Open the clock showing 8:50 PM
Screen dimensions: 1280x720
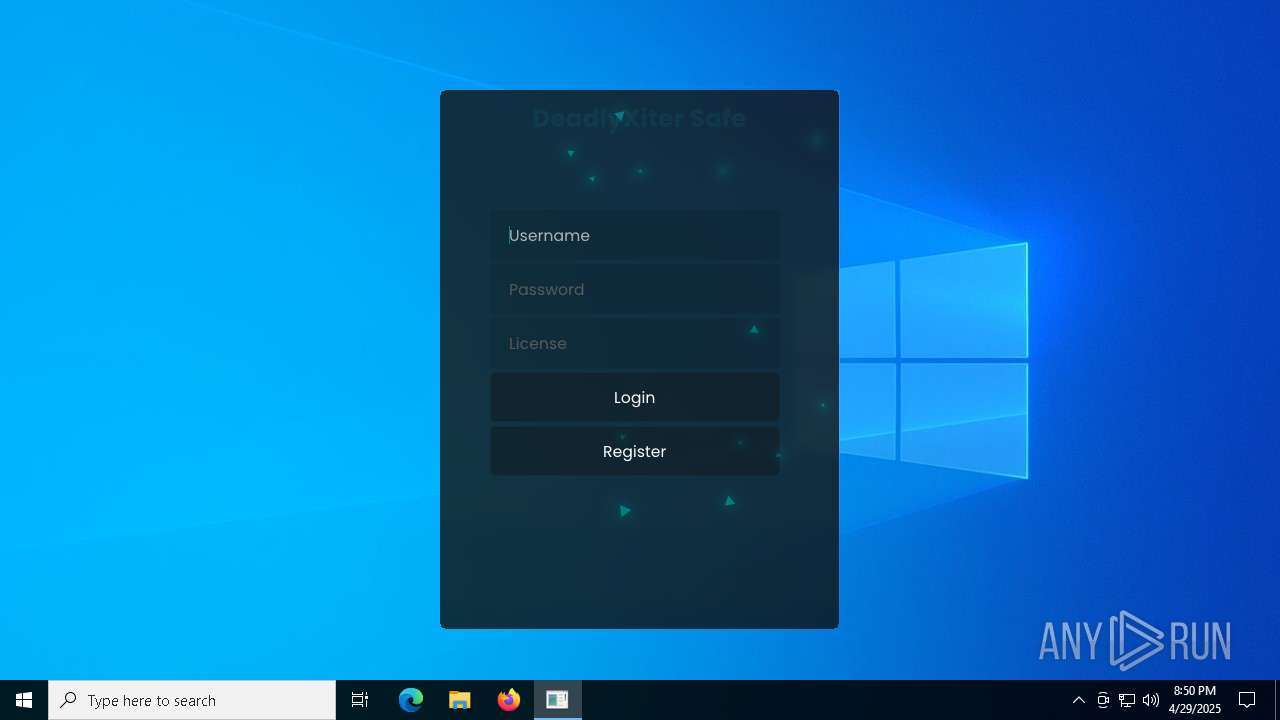tap(1195, 700)
